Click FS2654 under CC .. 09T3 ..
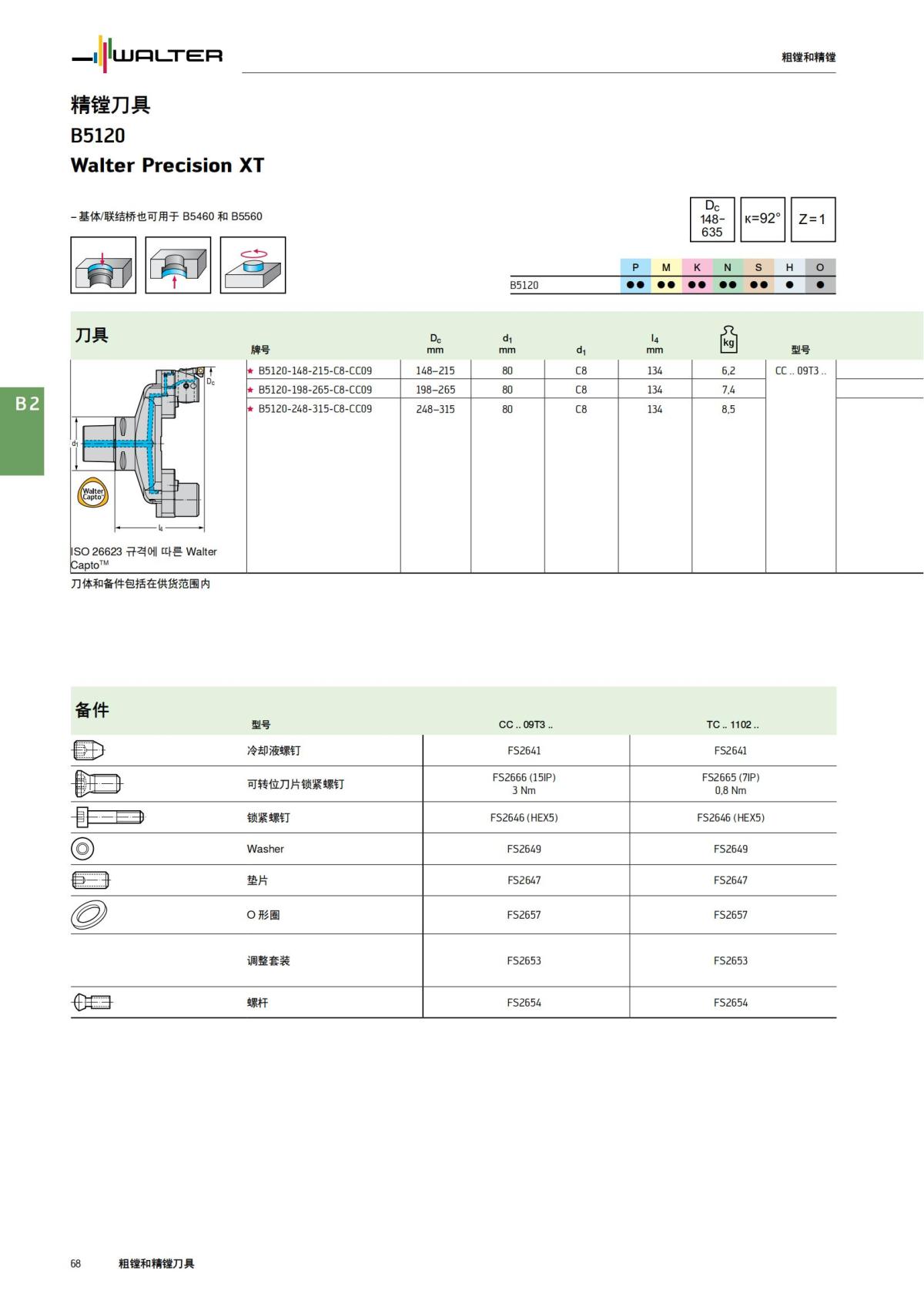The image size is (924, 1307). click(x=524, y=1002)
